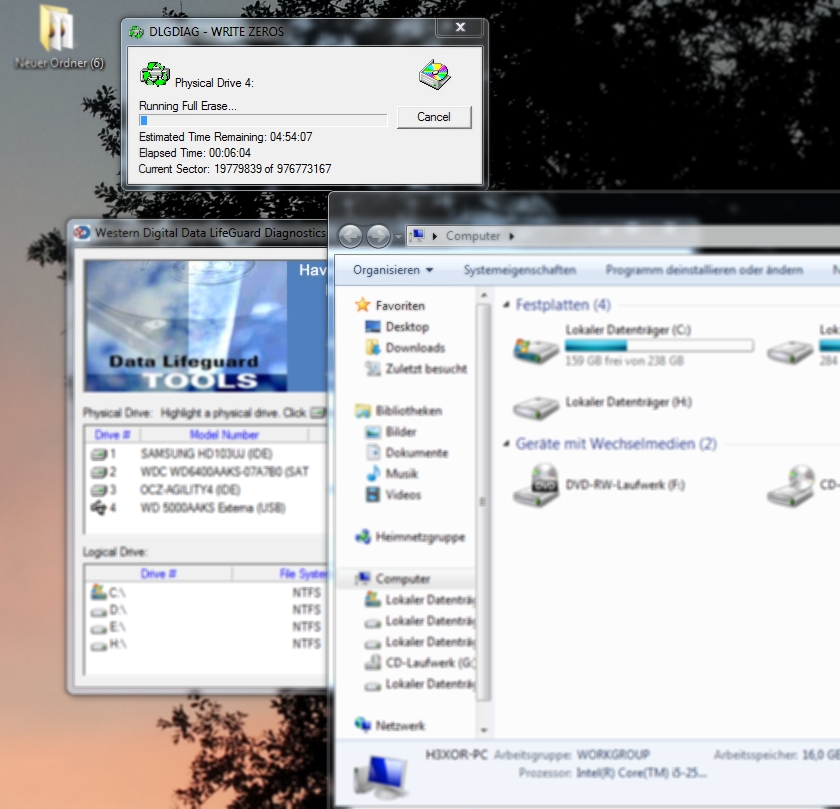The width and height of the screenshot is (840, 809).
Task: Click the Favoriten star icon
Action: (x=363, y=305)
